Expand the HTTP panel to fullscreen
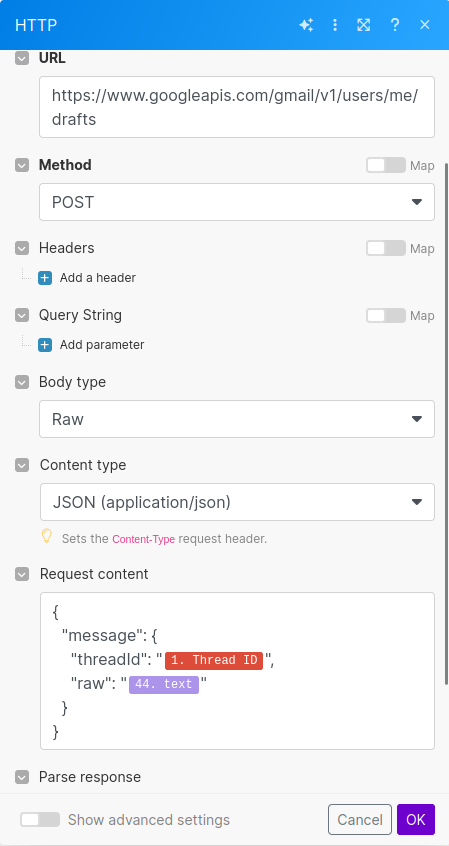The height and width of the screenshot is (846, 449). click(364, 25)
